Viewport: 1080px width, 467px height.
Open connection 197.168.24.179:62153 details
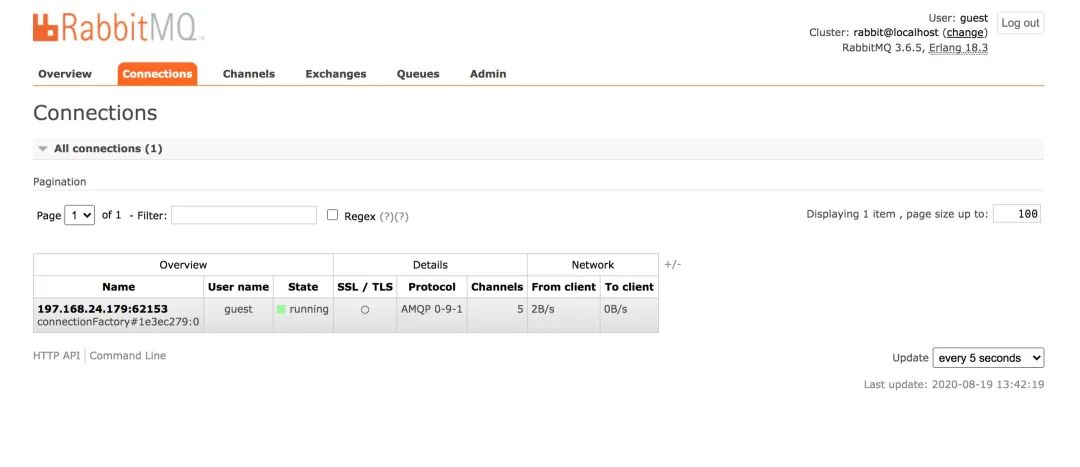102,309
